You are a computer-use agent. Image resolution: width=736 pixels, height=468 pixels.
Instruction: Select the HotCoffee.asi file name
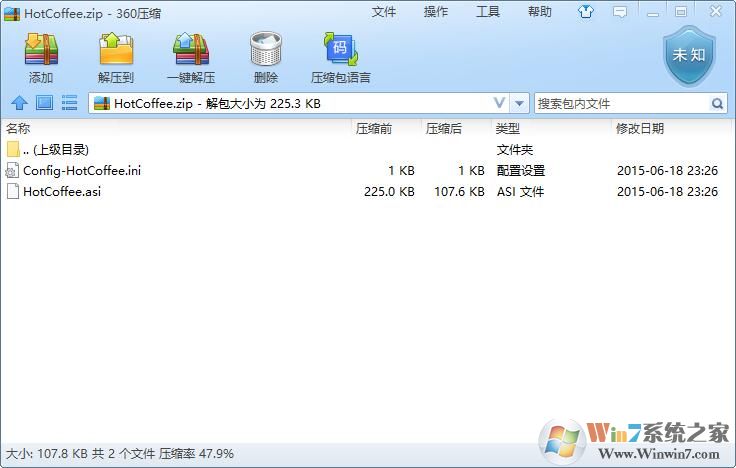62,192
